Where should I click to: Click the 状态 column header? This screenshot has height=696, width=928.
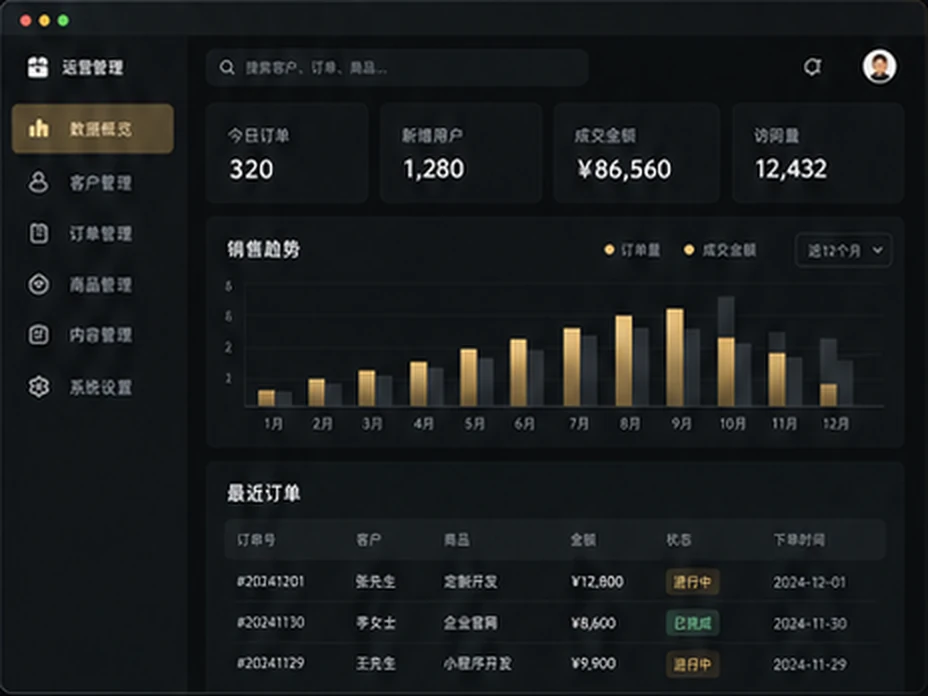tap(678, 540)
